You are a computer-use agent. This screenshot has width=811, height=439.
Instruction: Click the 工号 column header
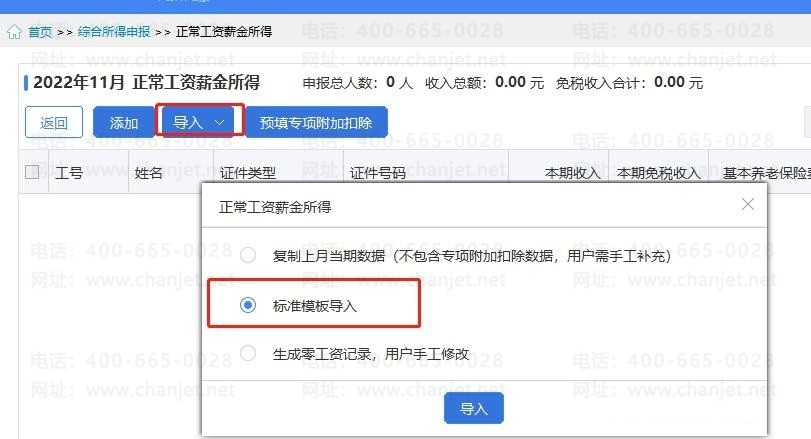click(x=69, y=173)
